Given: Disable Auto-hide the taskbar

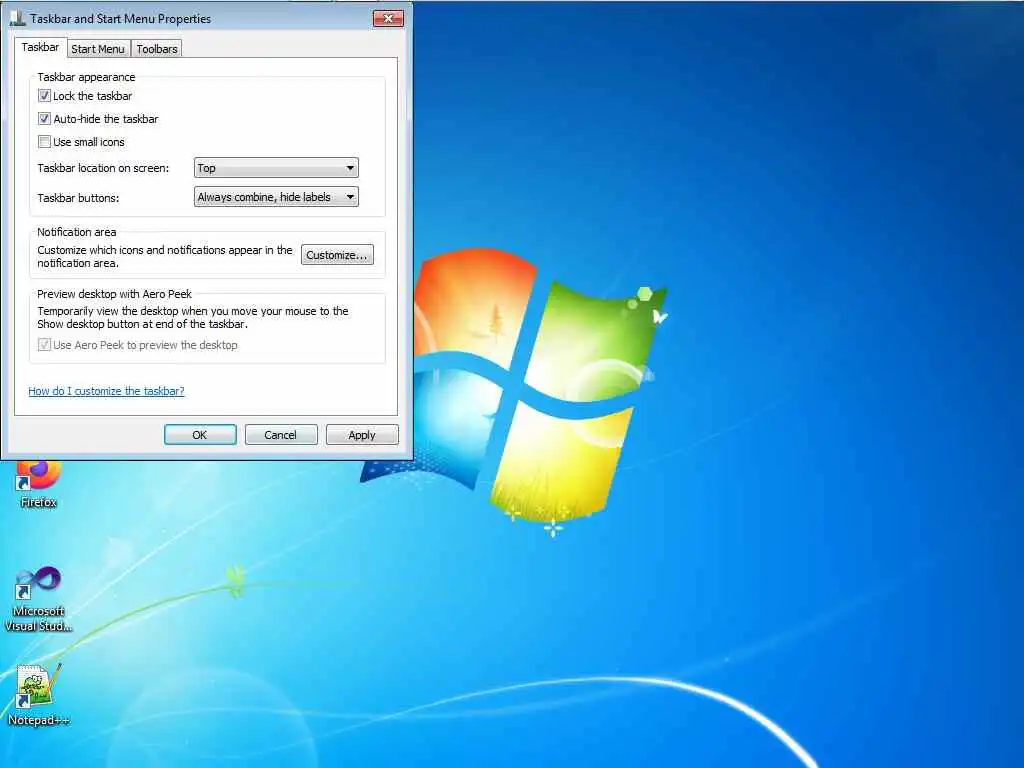Looking at the screenshot, I should [44, 119].
